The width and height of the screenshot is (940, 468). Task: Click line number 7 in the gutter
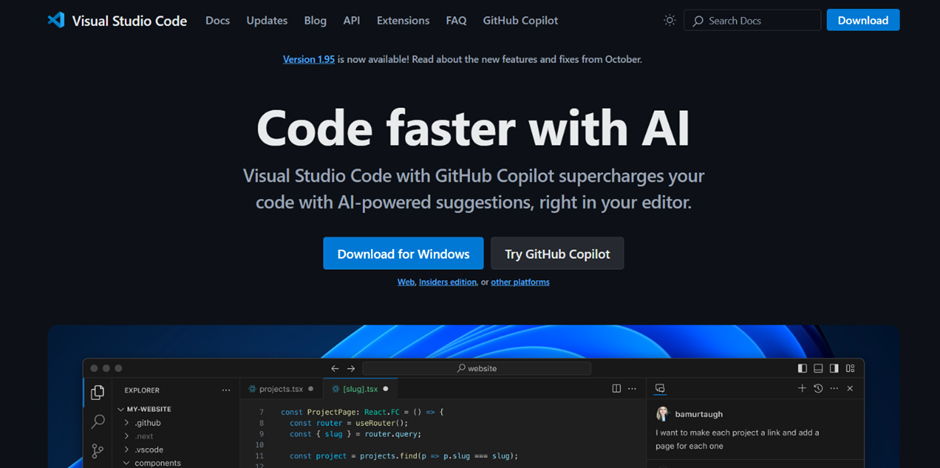tap(261, 412)
